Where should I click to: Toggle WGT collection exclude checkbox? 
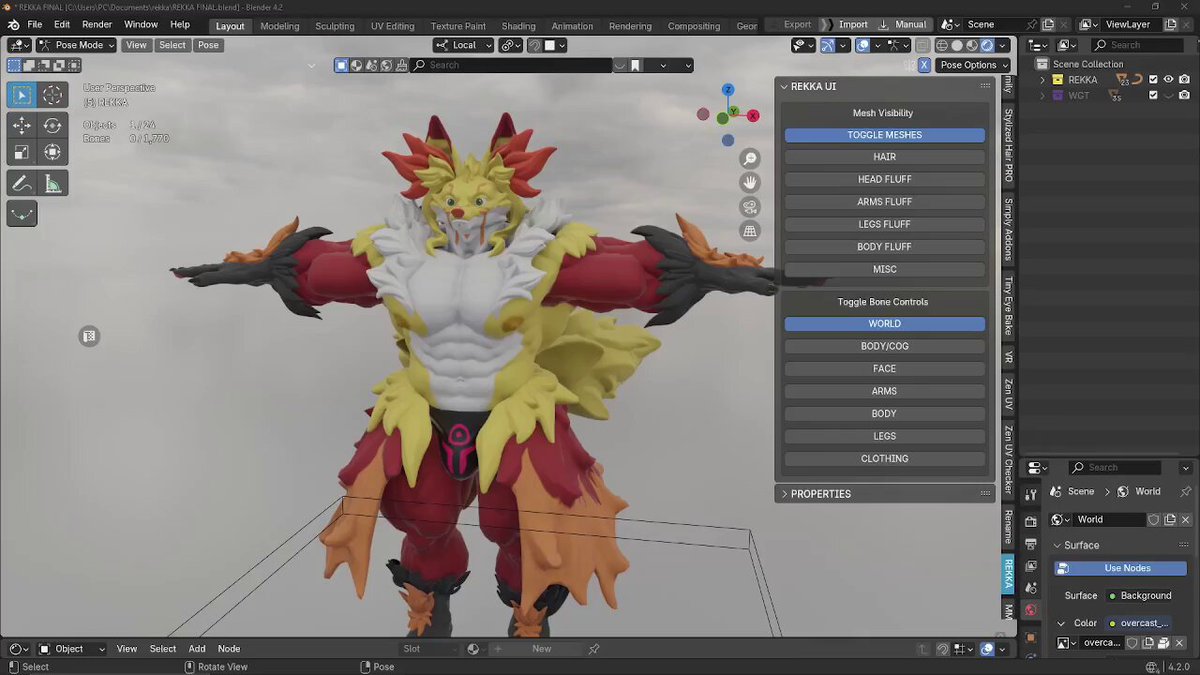click(x=1153, y=96)
